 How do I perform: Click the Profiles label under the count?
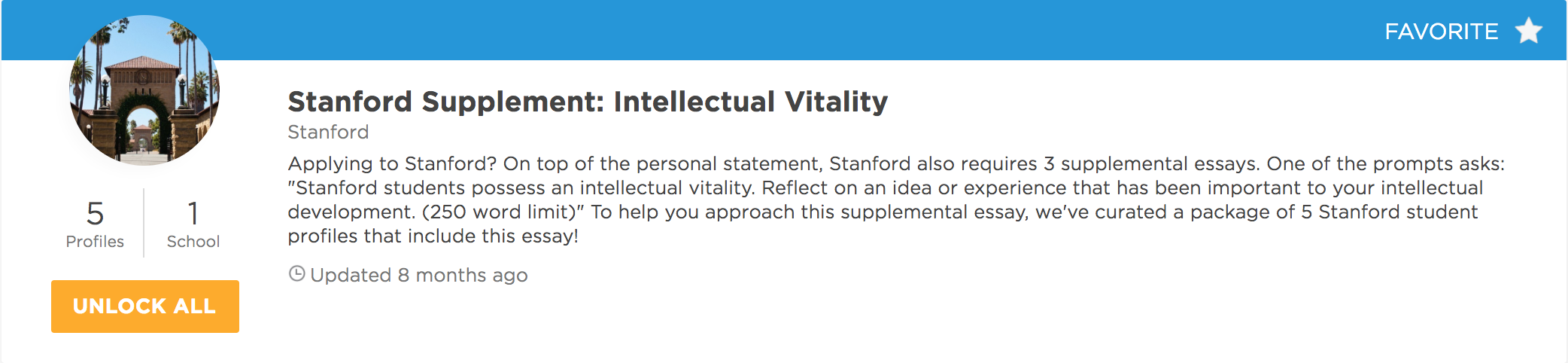point(95,242)
